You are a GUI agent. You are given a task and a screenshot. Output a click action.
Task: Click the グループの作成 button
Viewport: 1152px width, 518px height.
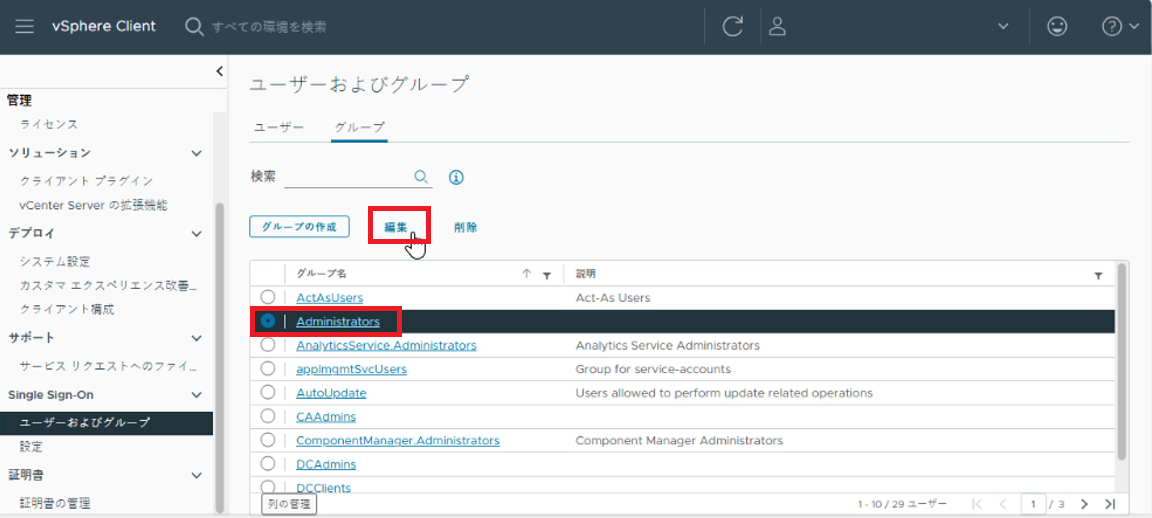299,226
